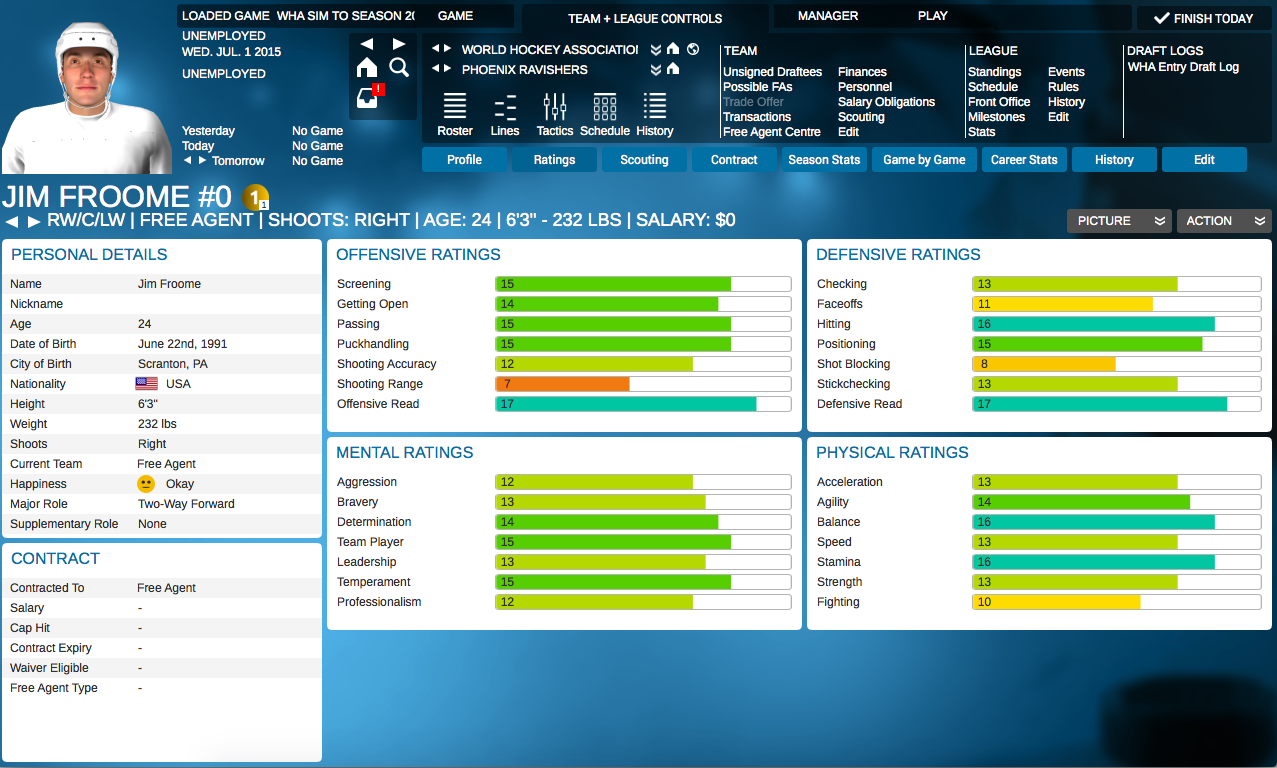The image size is (1277, 768).
Task: Click the gold draft medal badge
Action: (x=255, y=197)
